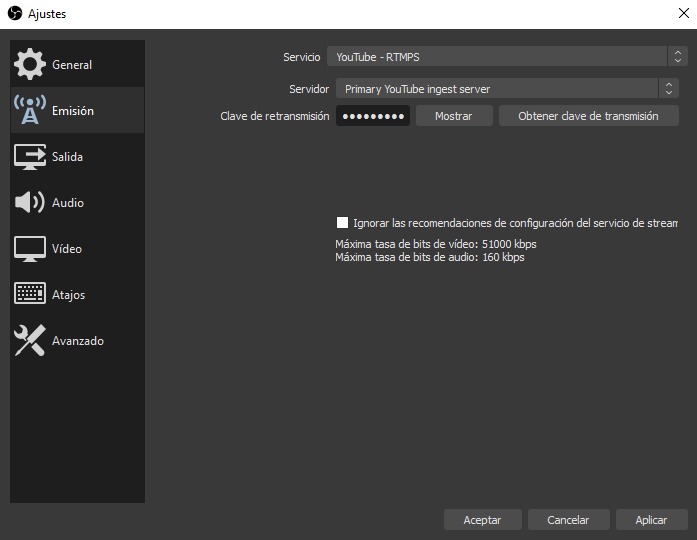Click the Audio speaker icon
The width and height of the screenshot is (697, 540).
[x=29, y=203]
